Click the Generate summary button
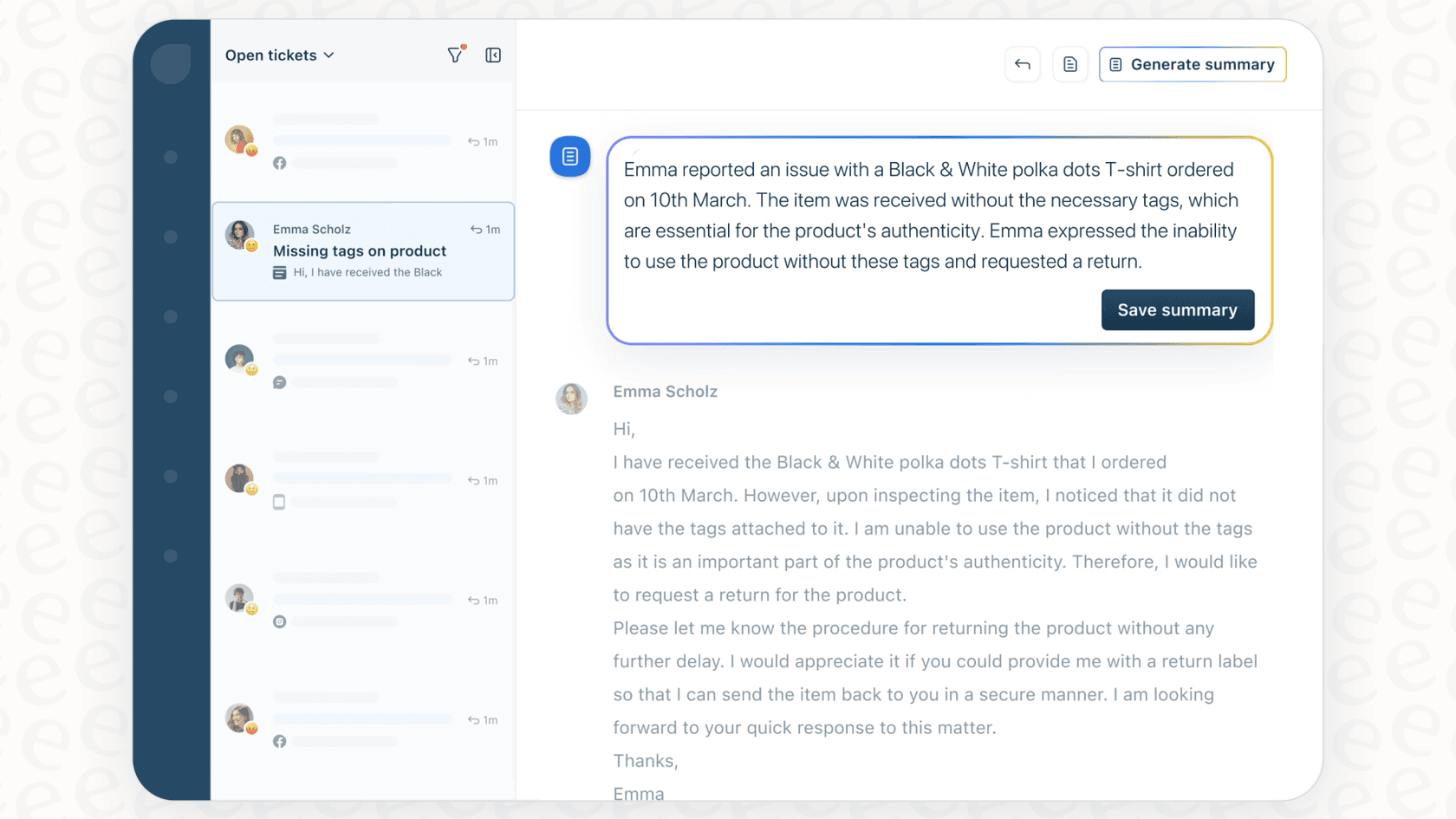1456x819 pixels. point(1193,64)
